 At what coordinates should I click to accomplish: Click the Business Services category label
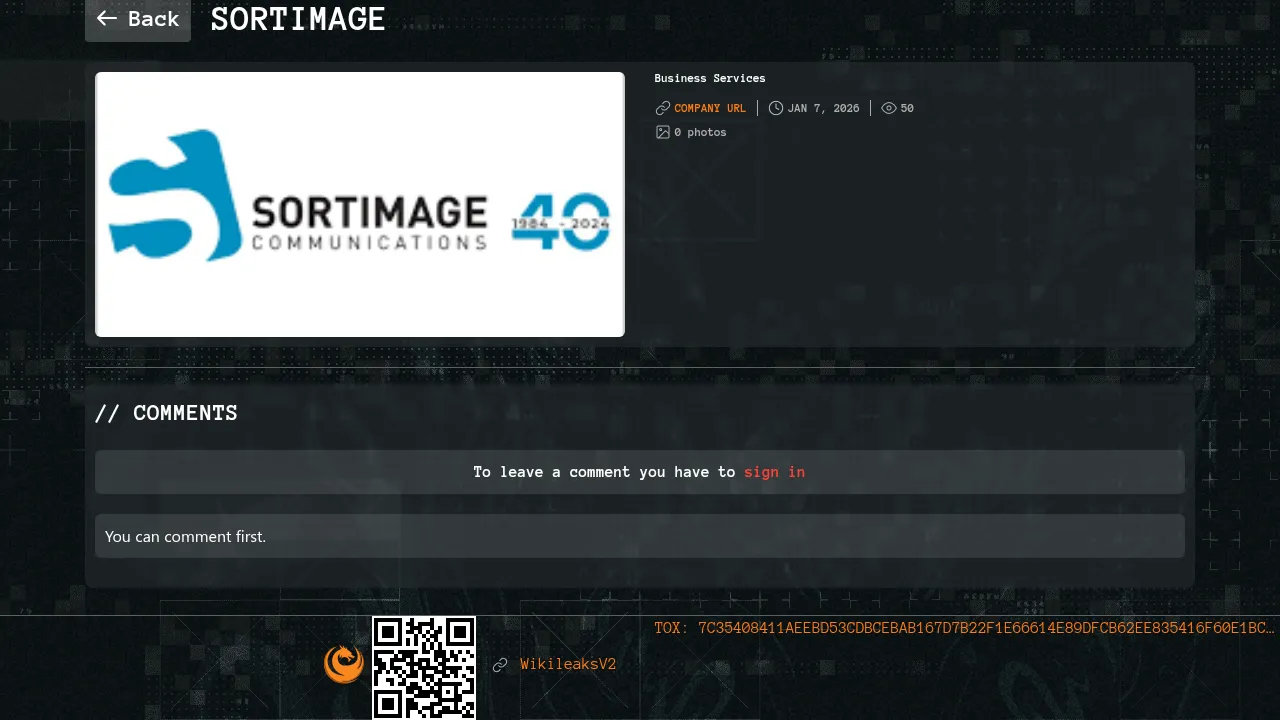[710, 78]
